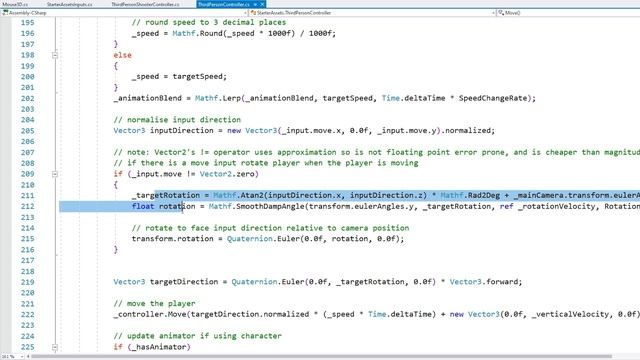640x360 pixels.
Task: Click the comment '// normalise input direction'
Action: click(x=177, y=120)
